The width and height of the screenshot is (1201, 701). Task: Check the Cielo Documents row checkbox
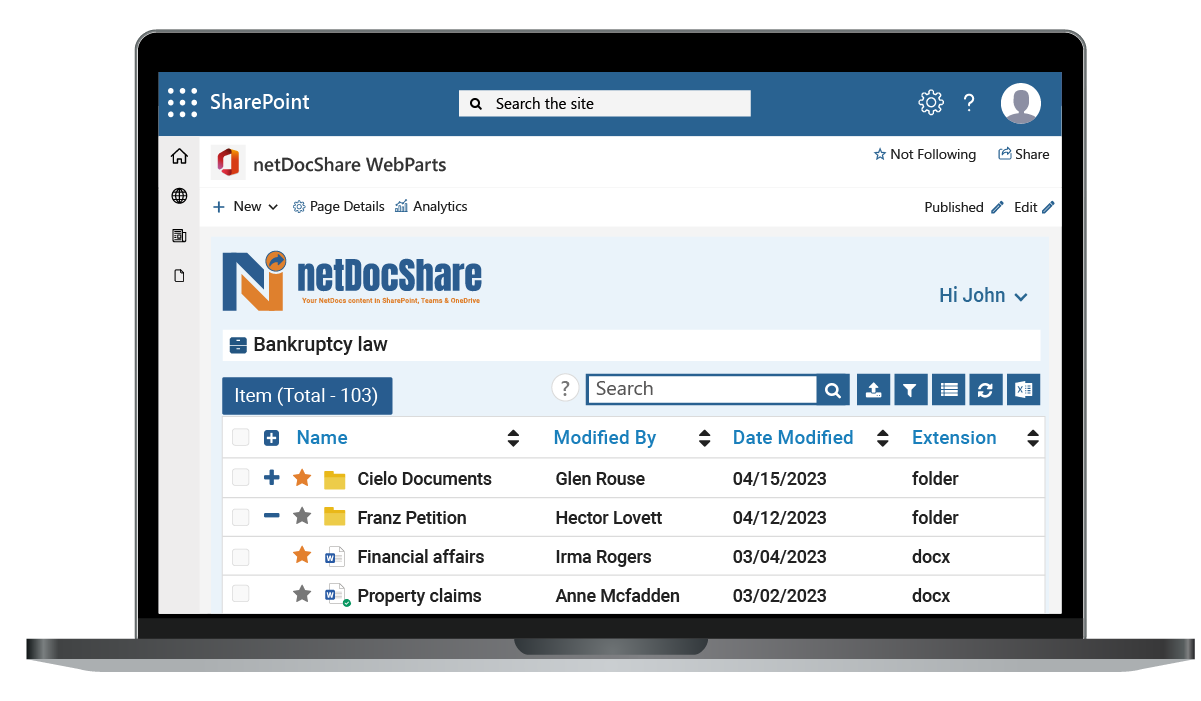point(240,478)
